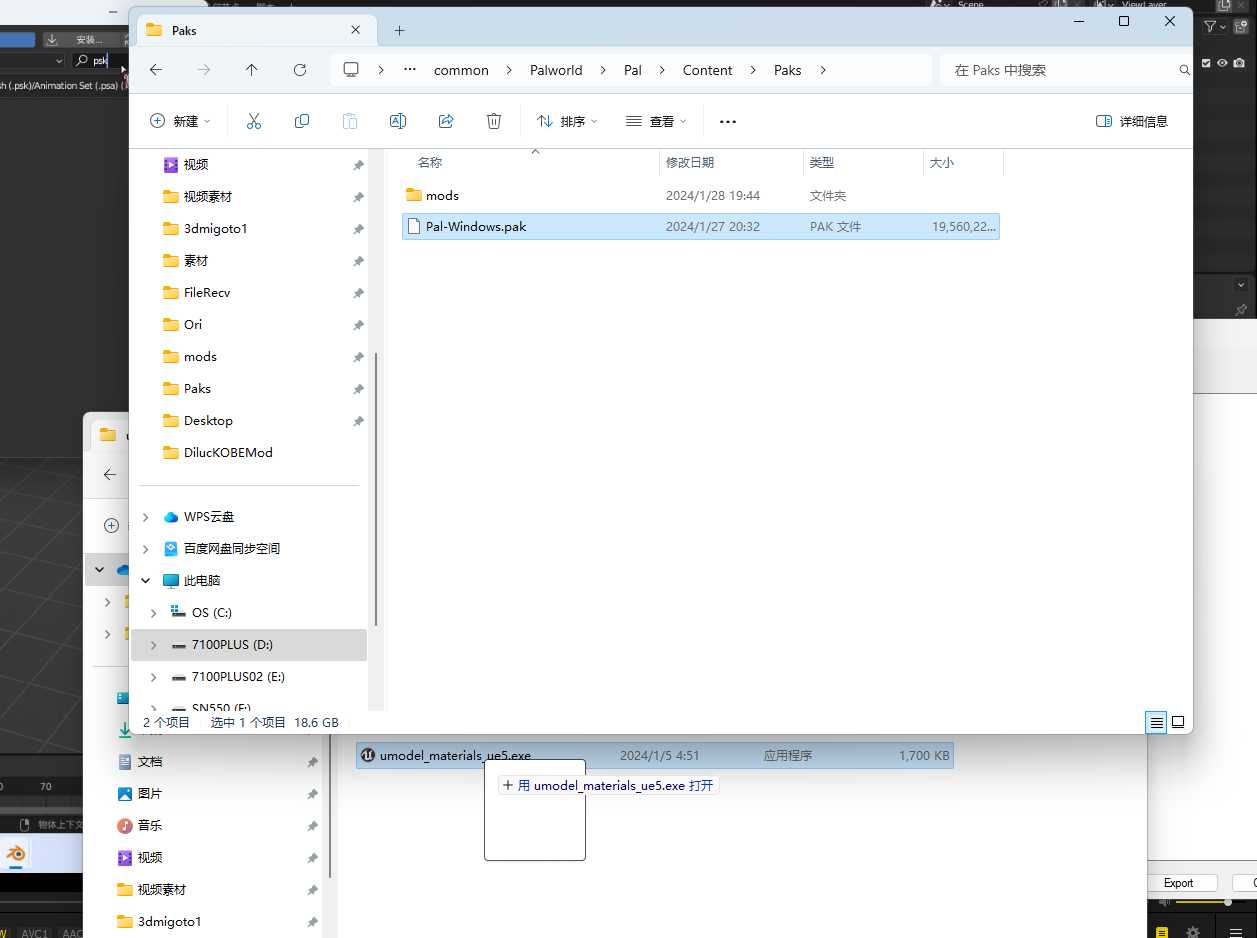
Task: Click the 在 Paks 中搜索 search box
Action: point(1060,70)
